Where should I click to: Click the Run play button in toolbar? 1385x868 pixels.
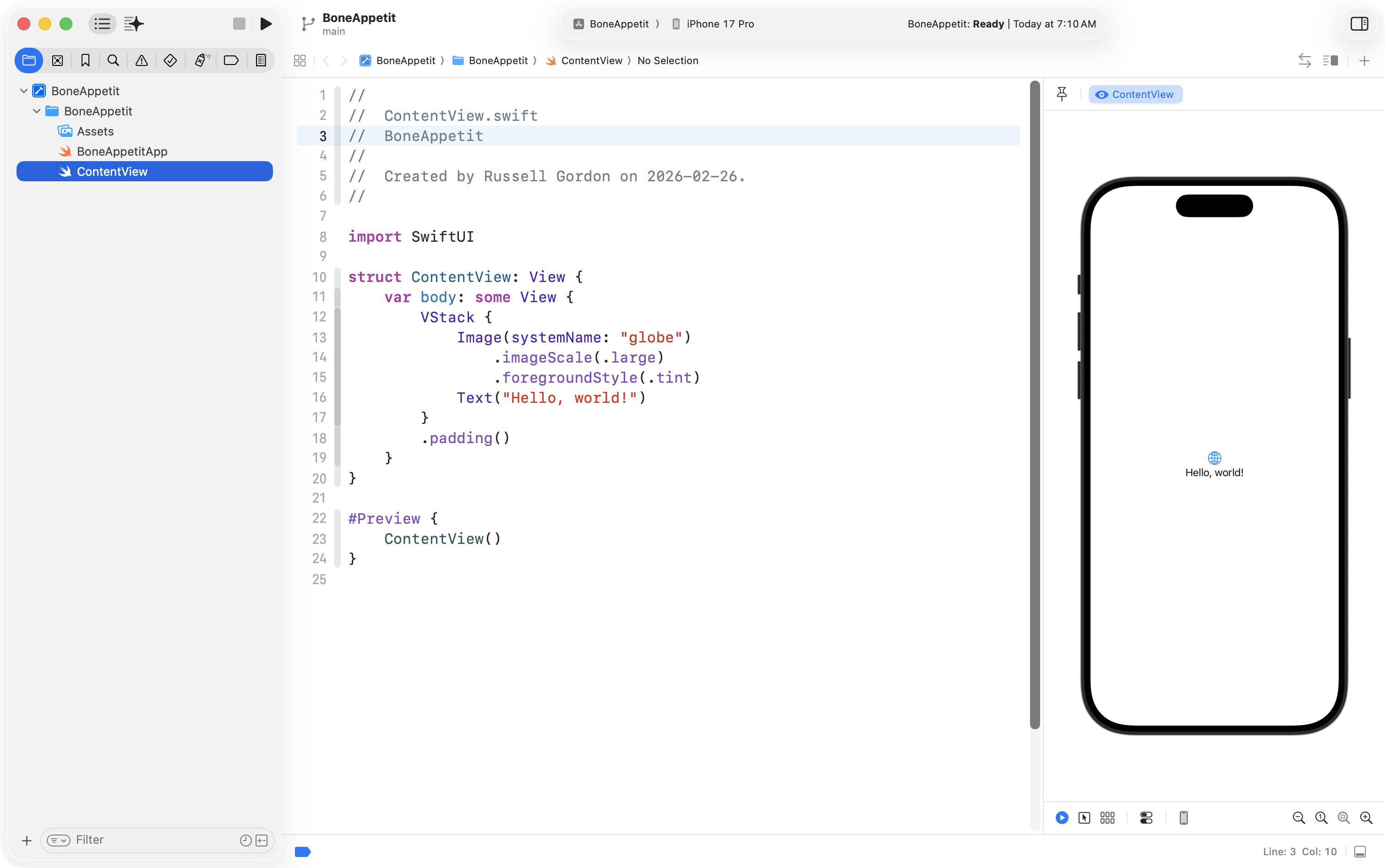(x=265, y=23)
